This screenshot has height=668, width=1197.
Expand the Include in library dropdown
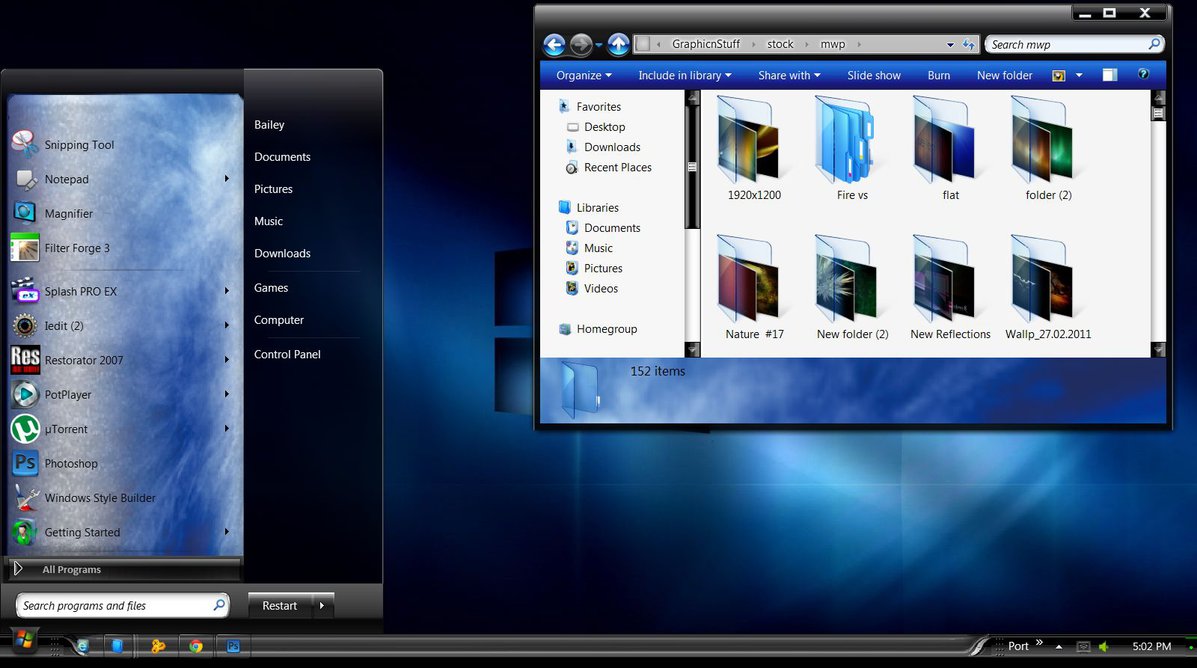tap(684, 75)
